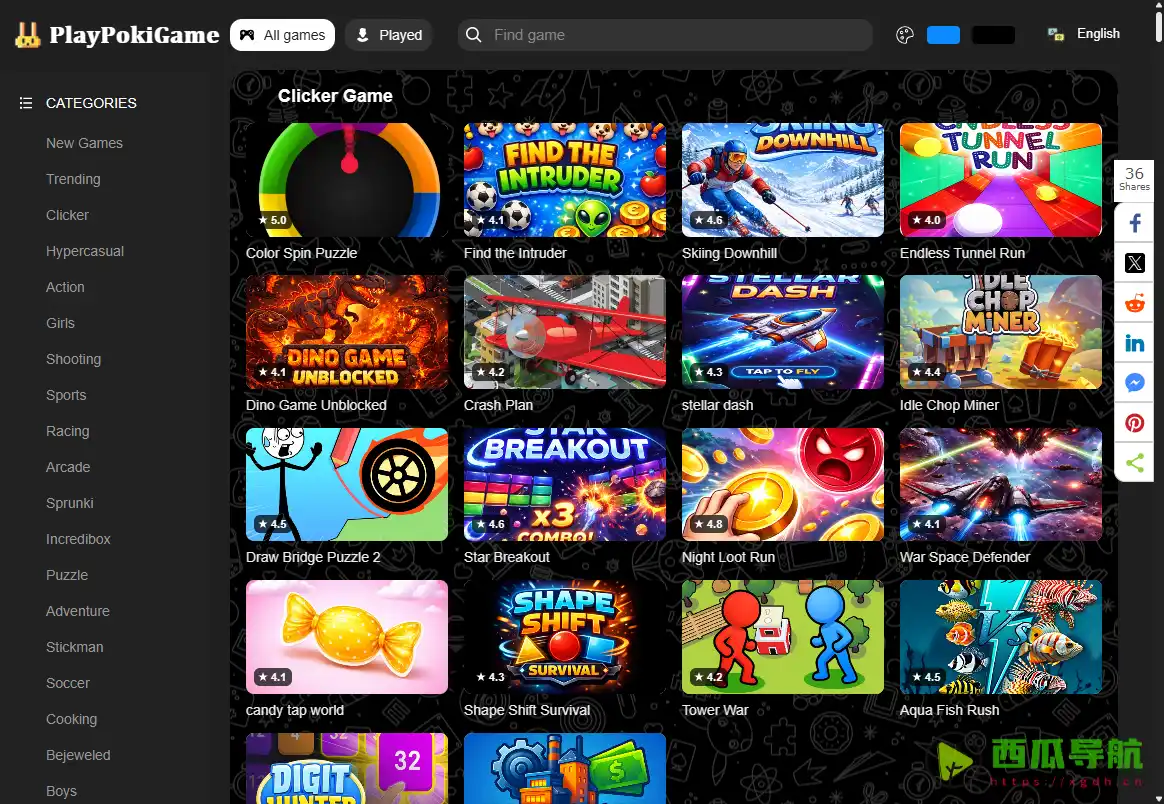
Task: Open the green general share icon
Action: [1134, 463]
